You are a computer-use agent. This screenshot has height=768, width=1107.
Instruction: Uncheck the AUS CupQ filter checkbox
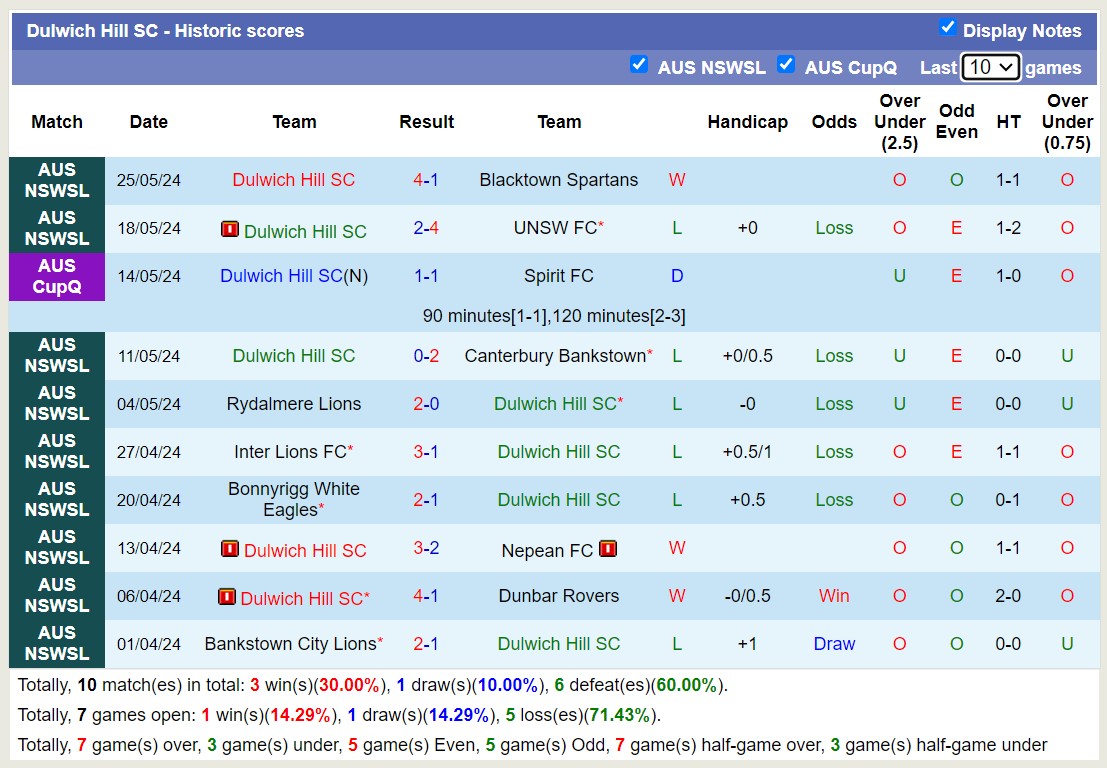[786, 65]
